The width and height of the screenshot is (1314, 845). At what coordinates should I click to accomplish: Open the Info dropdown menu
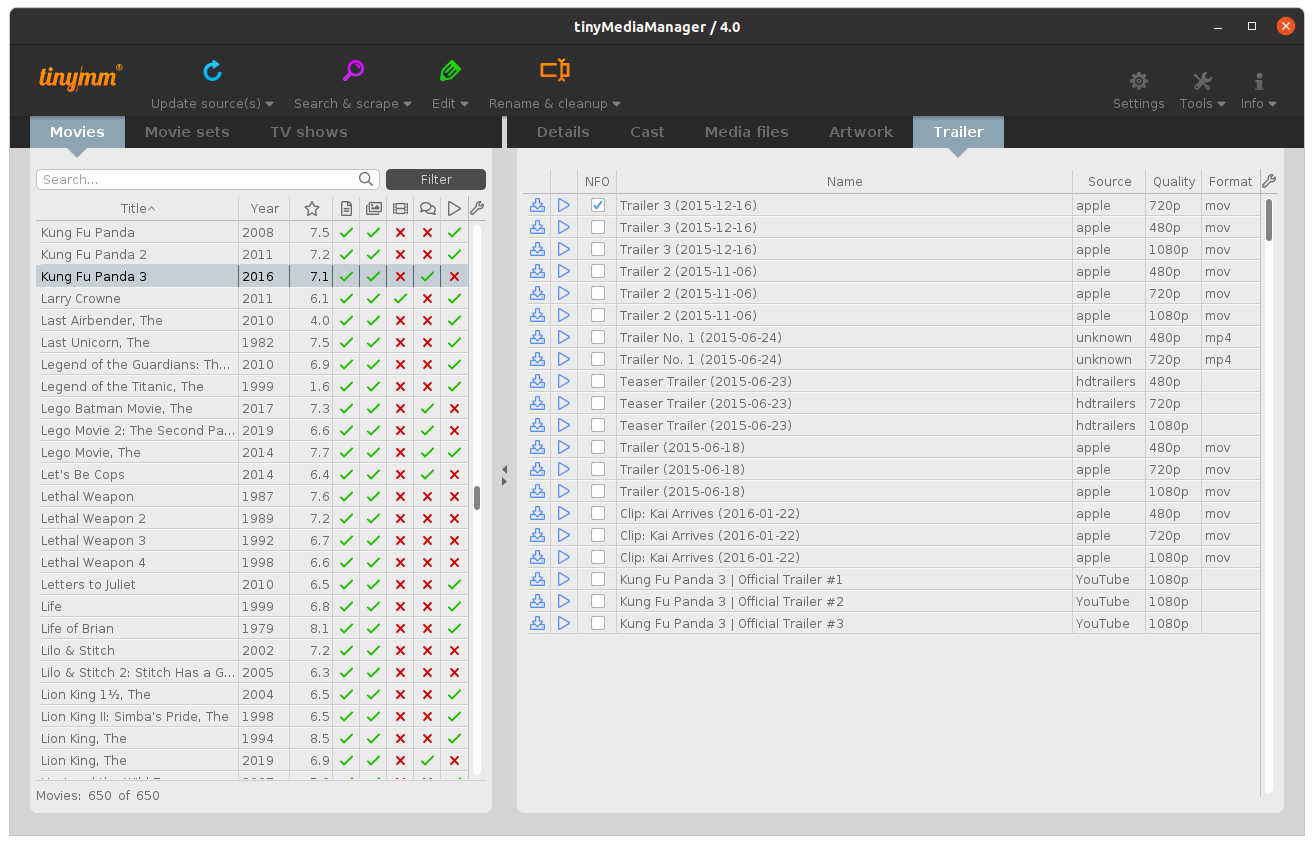[1258, 90]
